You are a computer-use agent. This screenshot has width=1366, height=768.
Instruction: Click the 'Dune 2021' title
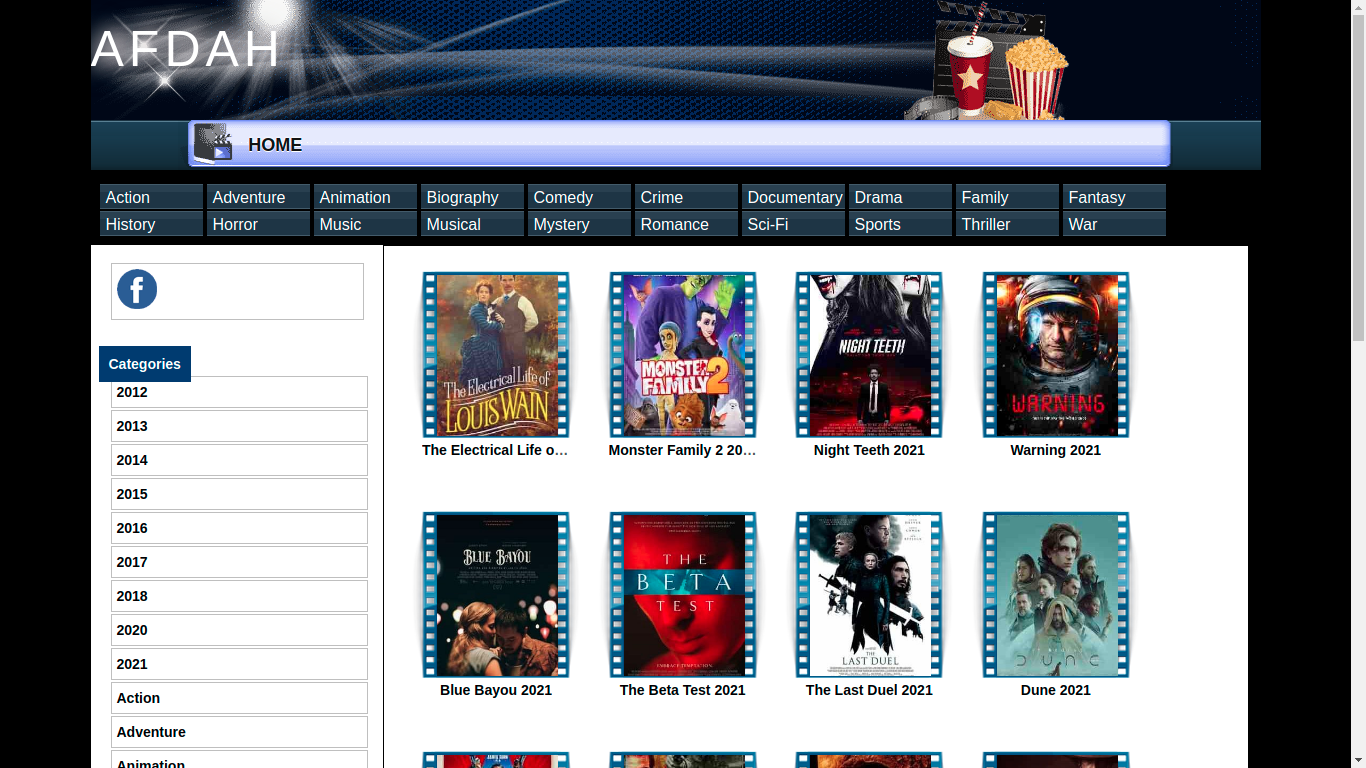coord(1056,690)
